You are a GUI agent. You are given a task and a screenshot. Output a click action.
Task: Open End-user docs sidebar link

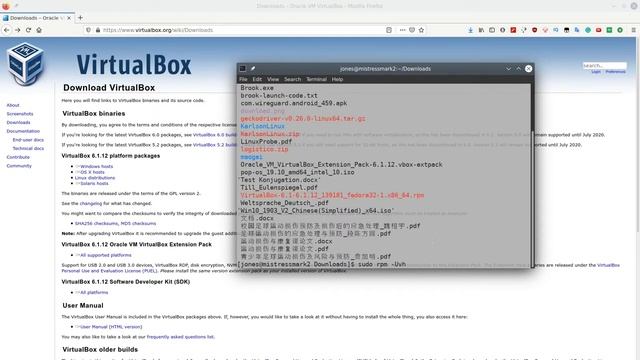click(x=28, y=140)
